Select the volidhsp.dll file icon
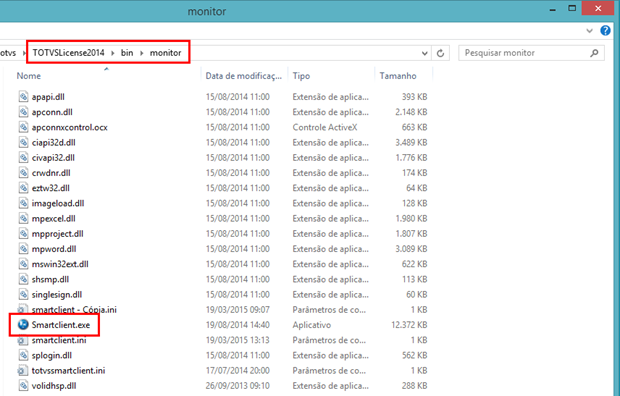Image resolution: width=620 pixels, height=396 pixels. 23,386
